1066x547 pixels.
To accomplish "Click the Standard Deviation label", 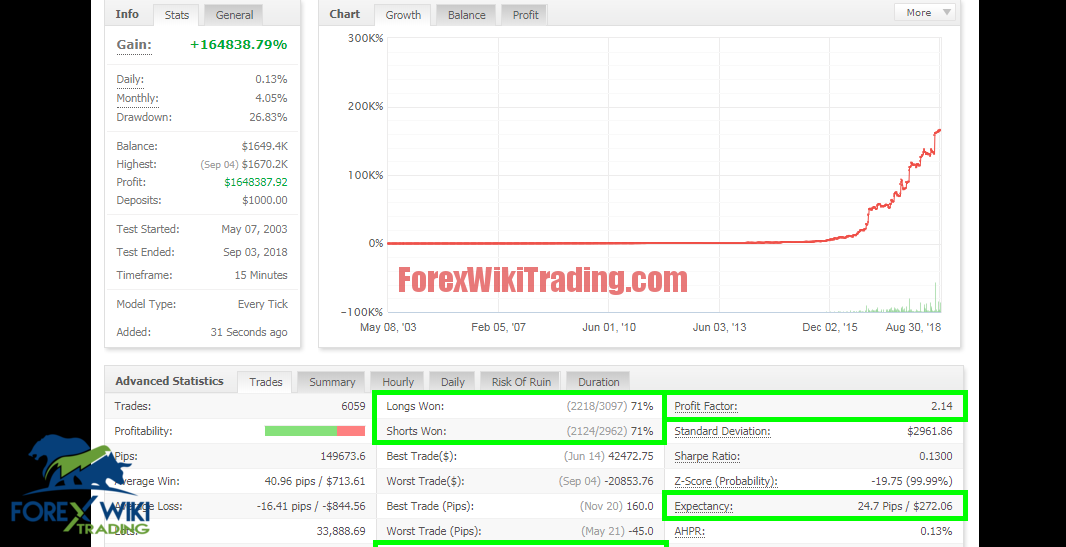I will pyautogui.click(x=722, y=431).
